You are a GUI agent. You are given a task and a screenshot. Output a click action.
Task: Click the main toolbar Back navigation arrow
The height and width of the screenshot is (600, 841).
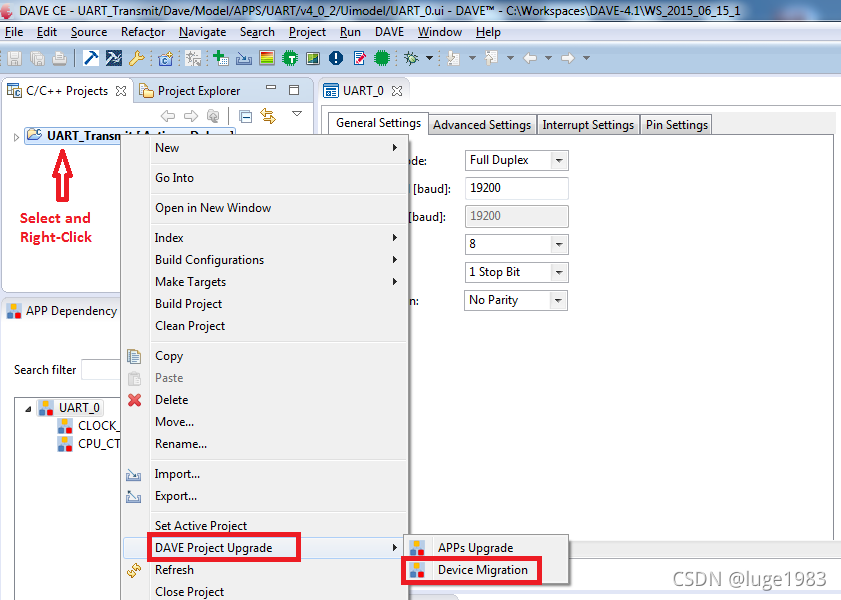click(530, 58)
